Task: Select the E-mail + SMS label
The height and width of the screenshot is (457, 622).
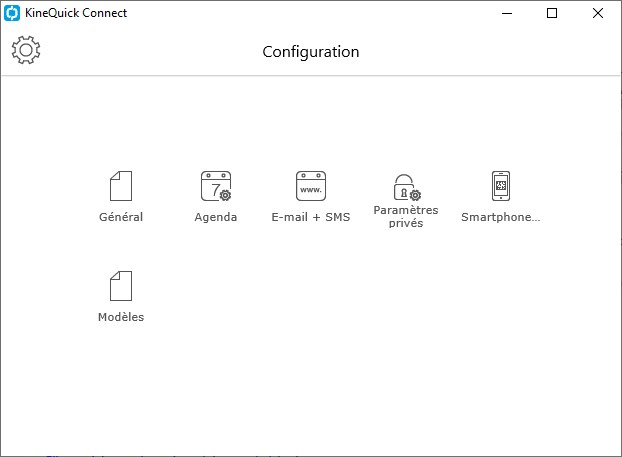Action: (x=311, y=217)
